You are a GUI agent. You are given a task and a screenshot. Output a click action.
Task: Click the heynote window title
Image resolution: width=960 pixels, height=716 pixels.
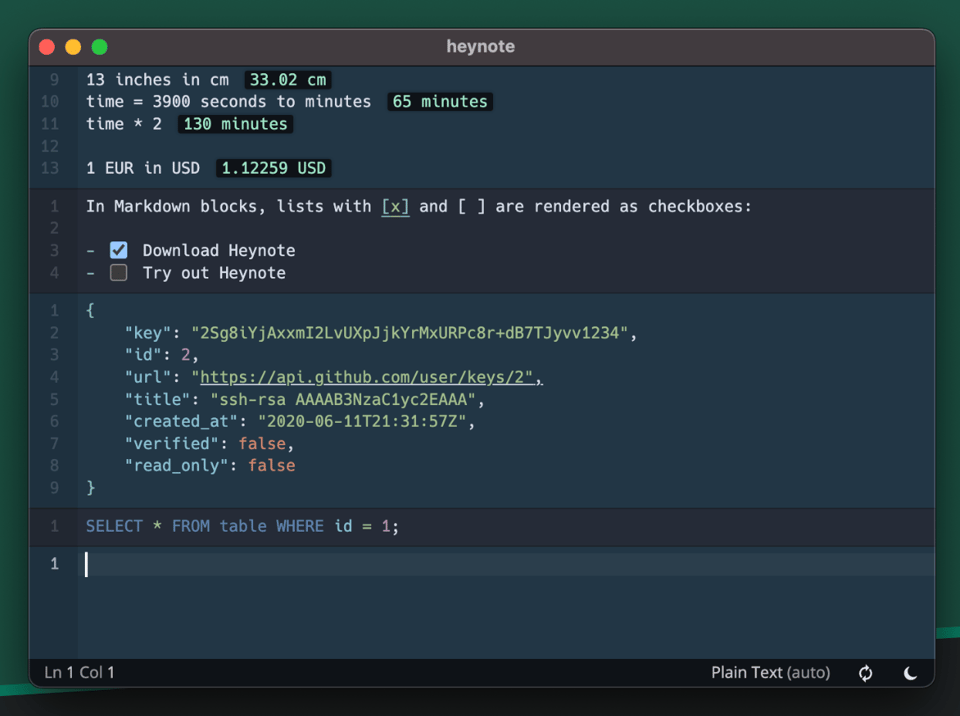pos(481,46)
